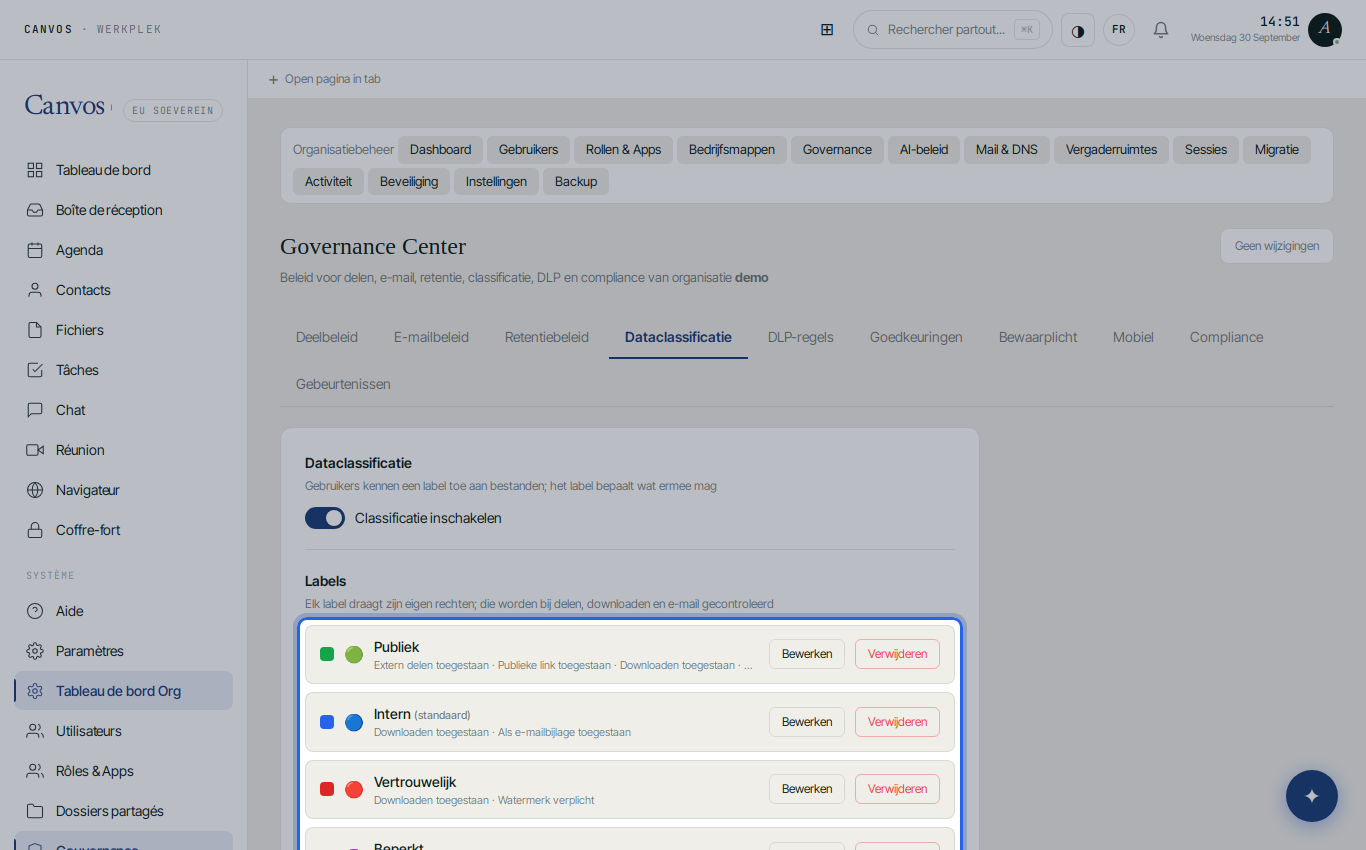Click Open pagina in tab
This screenshot has width=1366, height=850.
tap(324, 79)
